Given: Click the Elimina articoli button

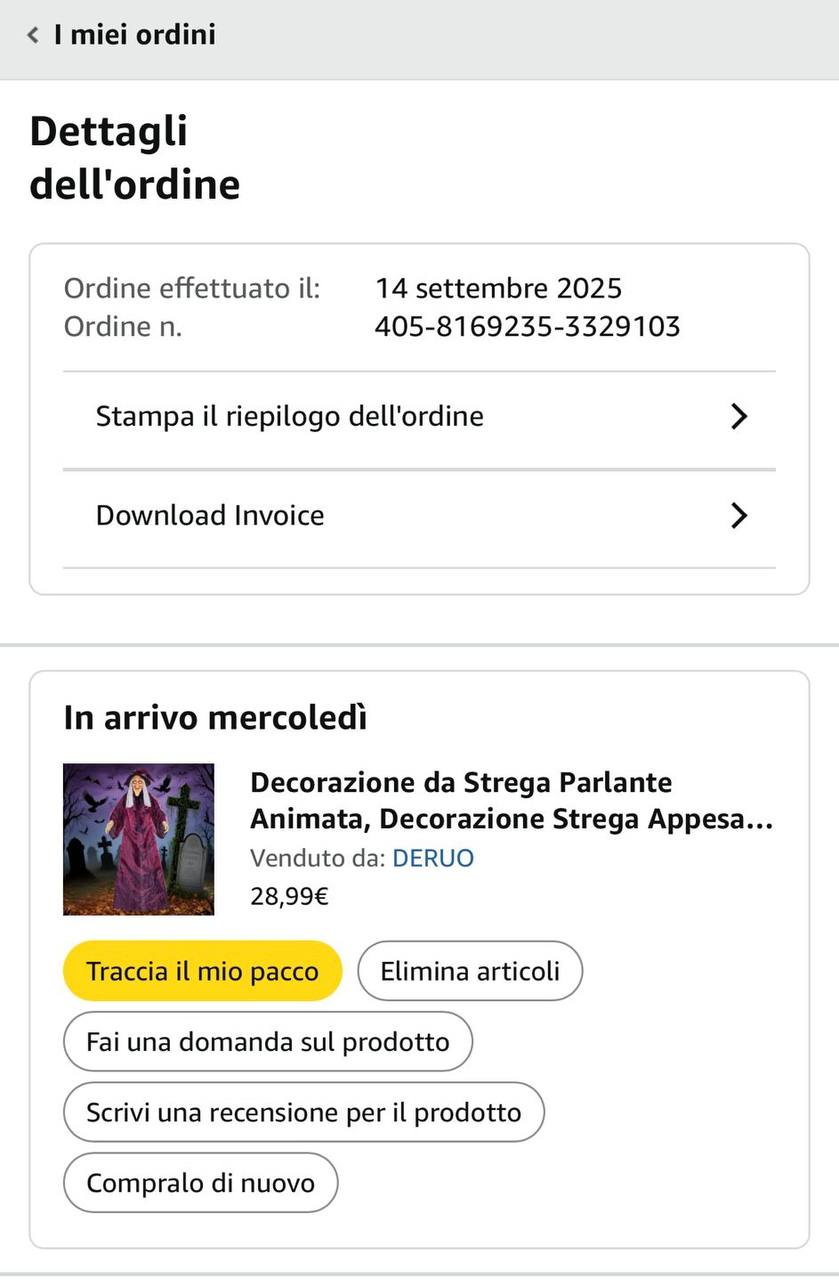Looking at the screenshot, I should [x=469, y=971].
